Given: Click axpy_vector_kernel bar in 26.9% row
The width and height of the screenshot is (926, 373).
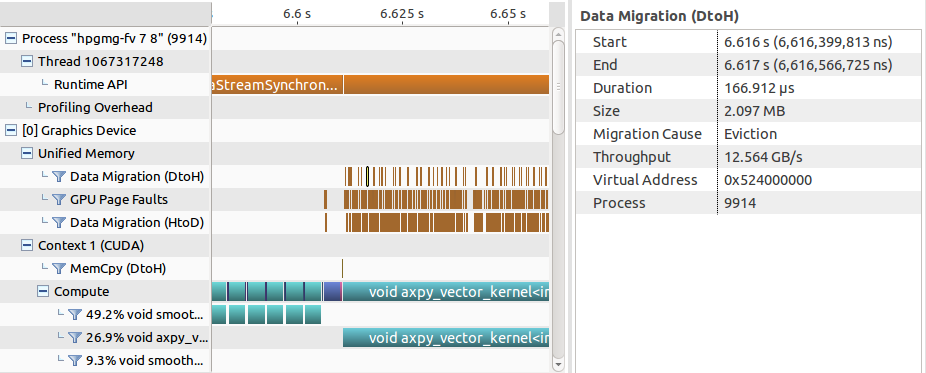Looking at the screenshot, I should [x=446, y=338].
